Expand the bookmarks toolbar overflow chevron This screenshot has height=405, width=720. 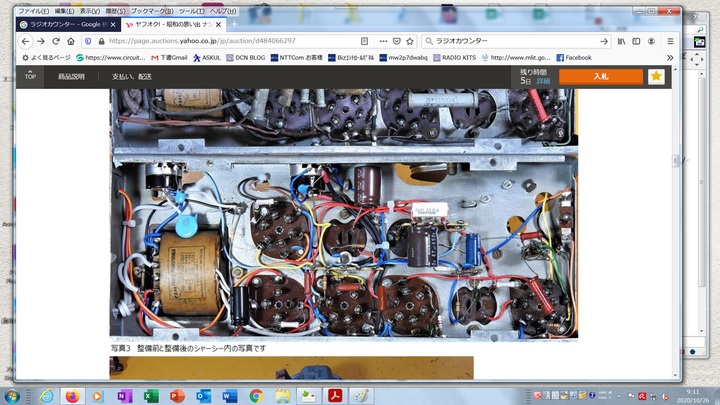pyautogui.click(x=669, y=58)
